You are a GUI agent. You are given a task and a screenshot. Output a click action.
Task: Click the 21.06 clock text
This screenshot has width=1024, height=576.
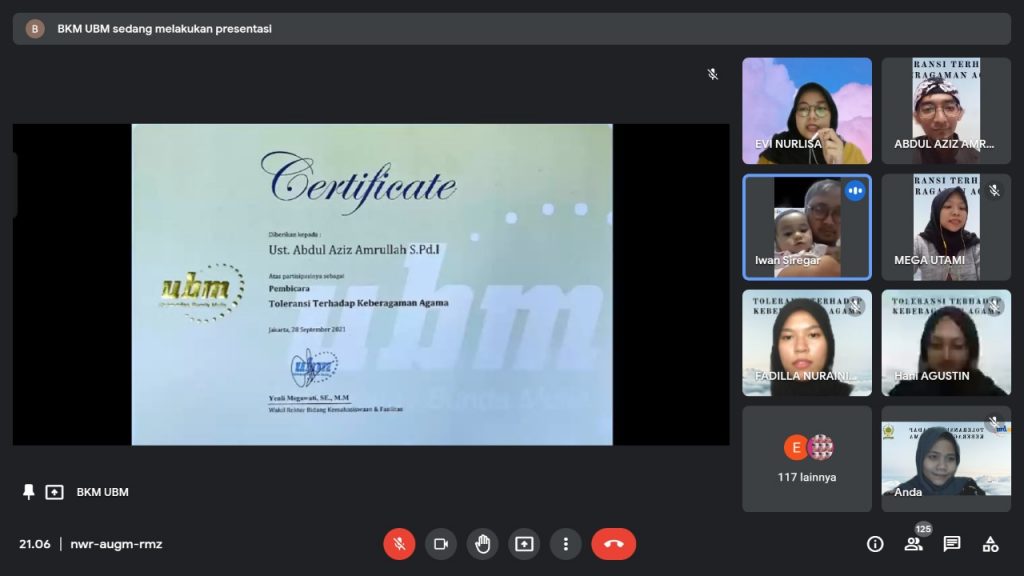point(35,544)
